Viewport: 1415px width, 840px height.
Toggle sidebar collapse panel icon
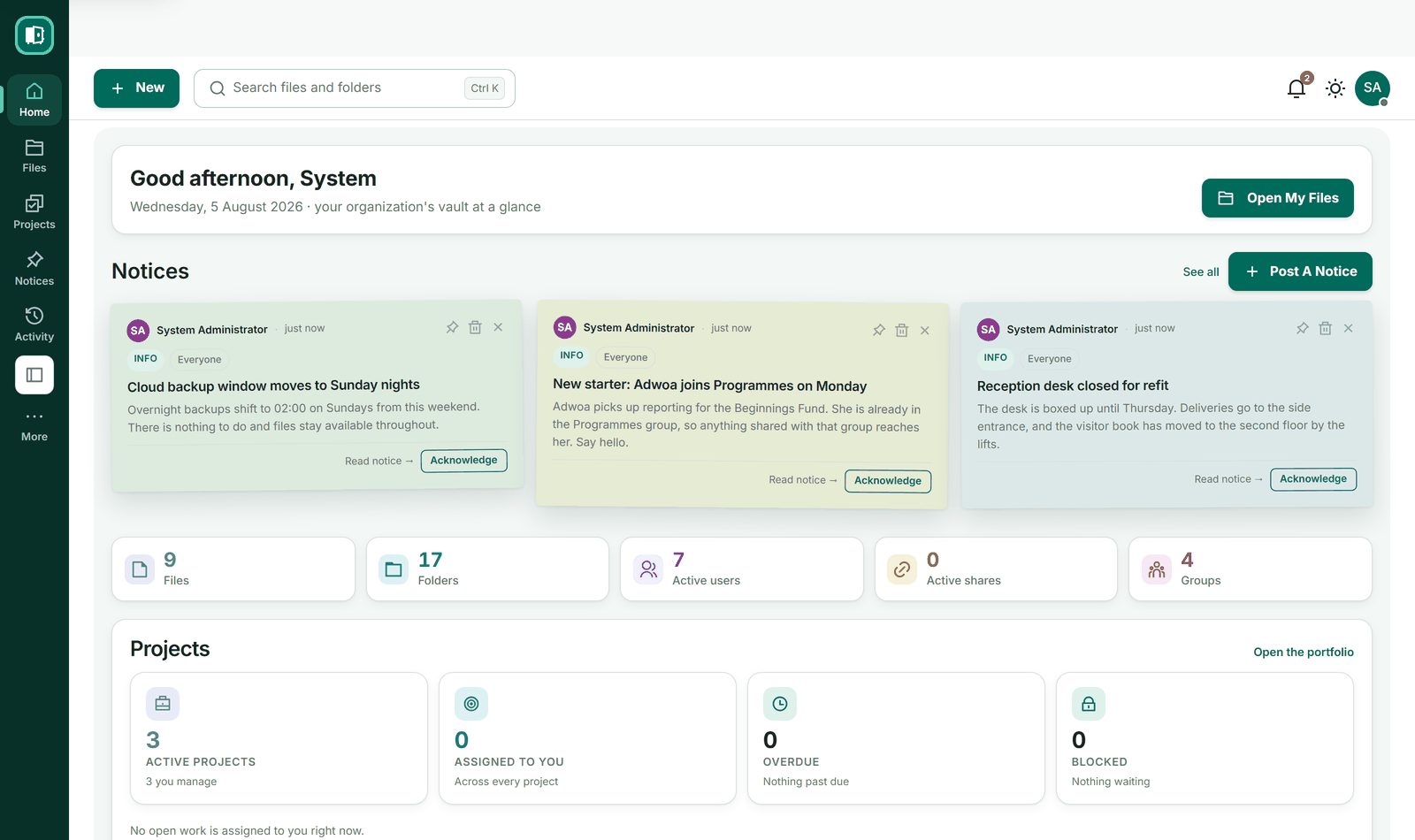click(34, 375)
